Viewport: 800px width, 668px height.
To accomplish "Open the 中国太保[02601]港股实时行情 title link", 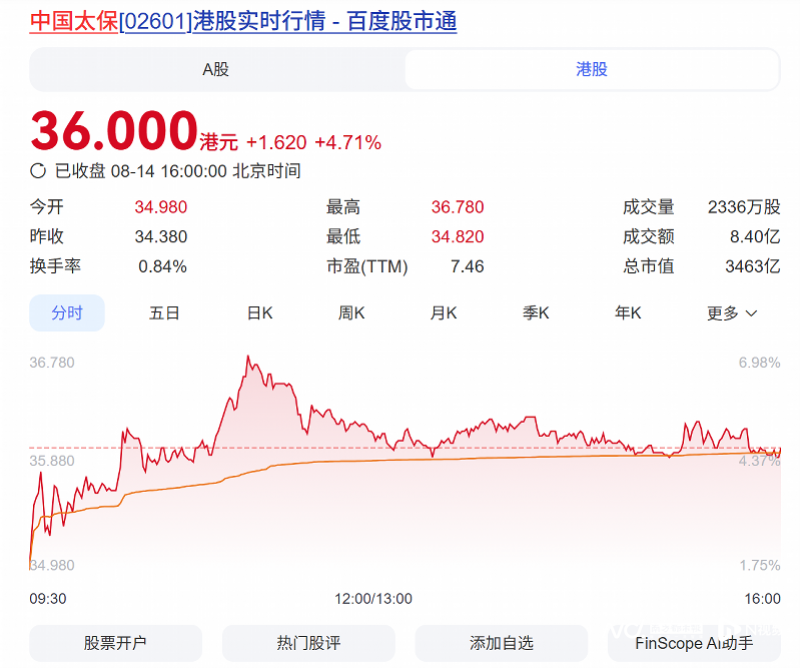I will (x=243, y=21).
